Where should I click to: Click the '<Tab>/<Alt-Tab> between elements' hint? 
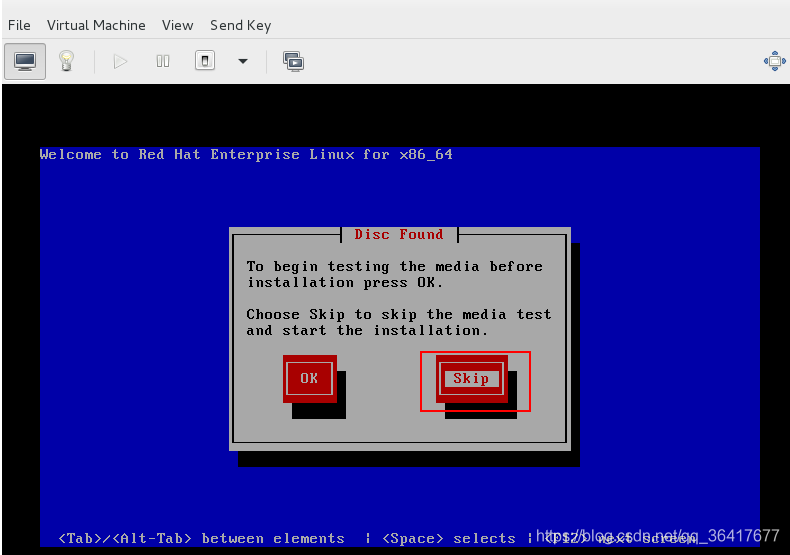202,538
